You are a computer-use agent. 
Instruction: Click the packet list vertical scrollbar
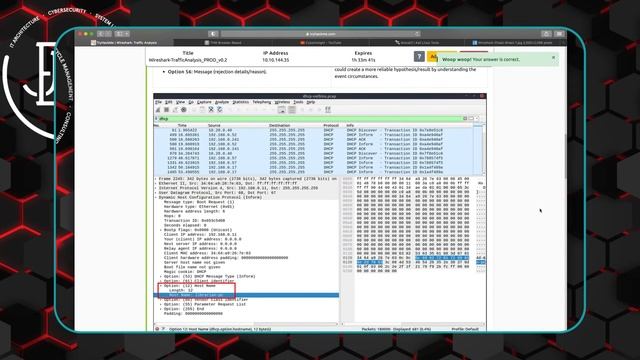click(x=483, y=149)
